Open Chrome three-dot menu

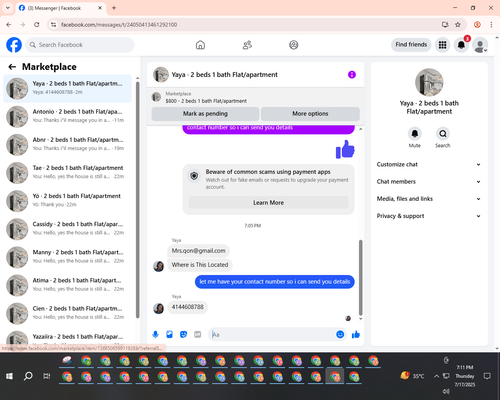coord(491,25)
